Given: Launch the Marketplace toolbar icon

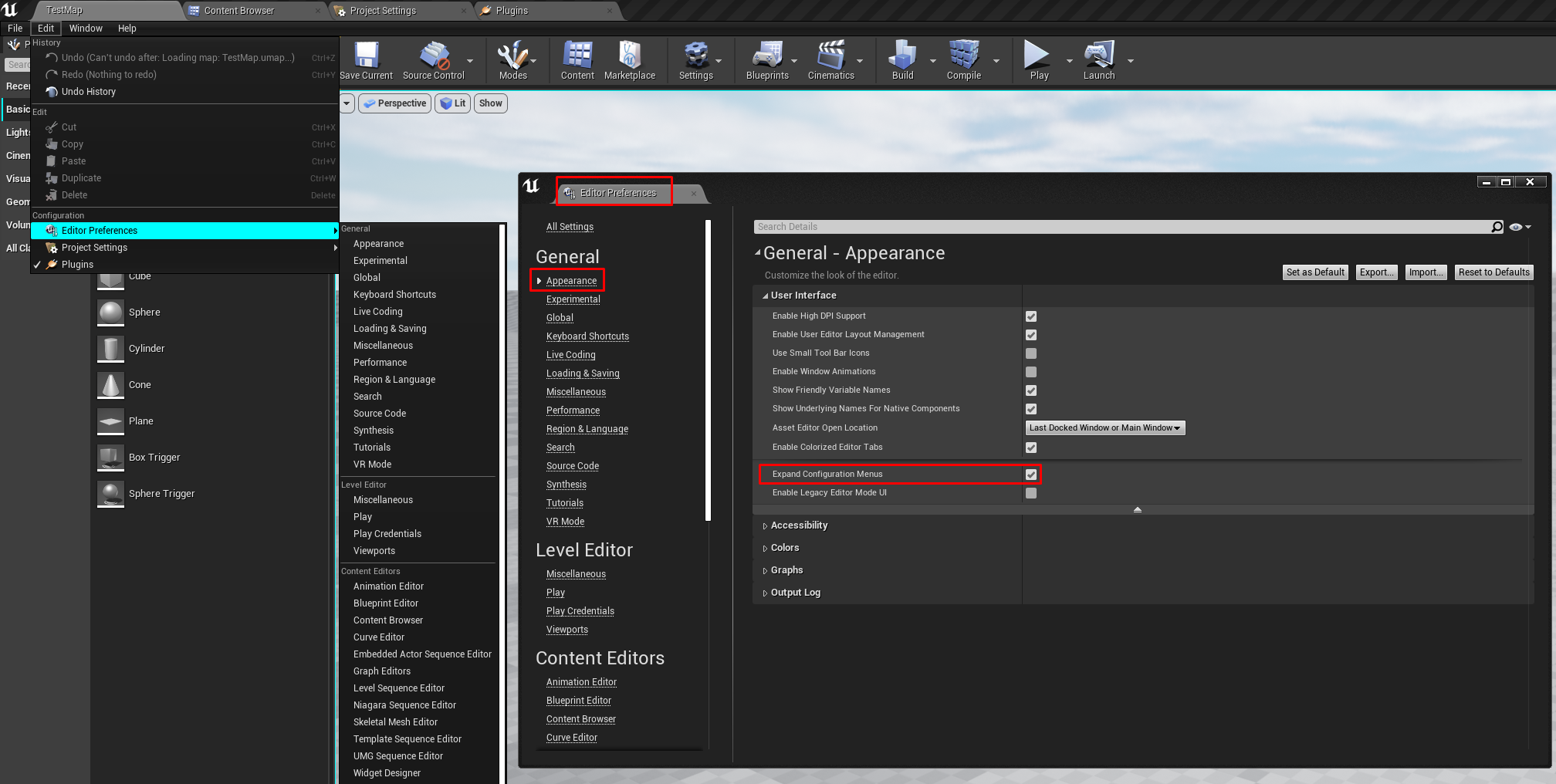Looking at the screenshot, I should (x=630, y=56).
